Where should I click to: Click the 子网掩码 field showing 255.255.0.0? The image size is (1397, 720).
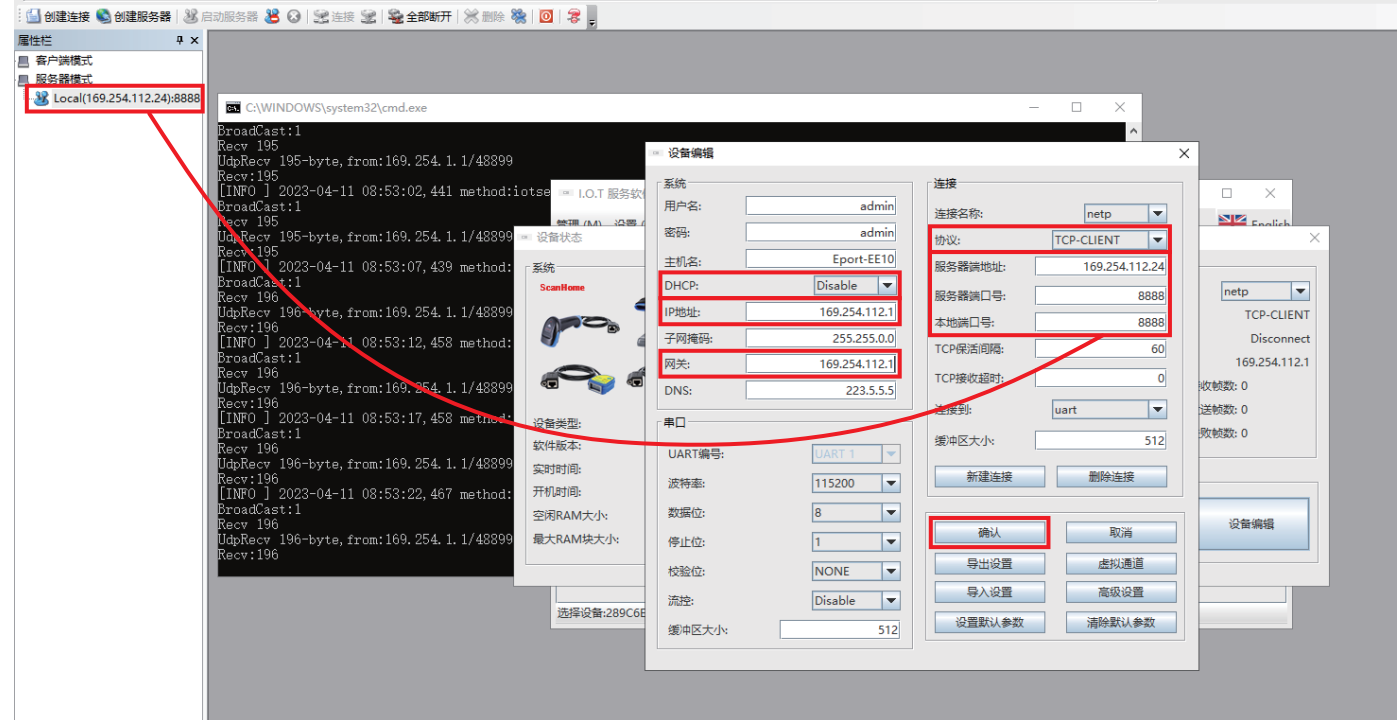click(821, 338)
